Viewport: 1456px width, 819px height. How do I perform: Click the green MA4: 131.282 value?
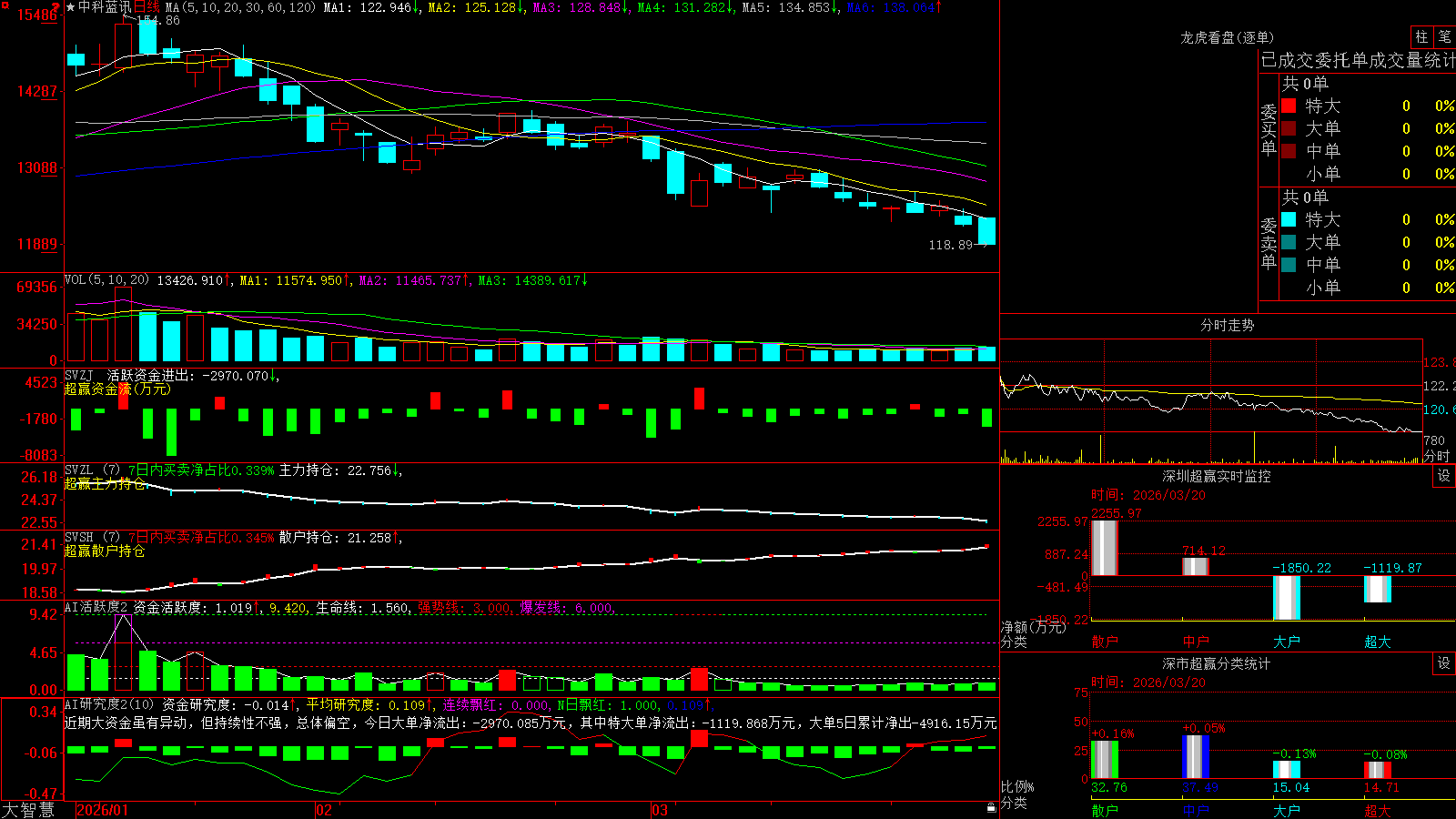point(685,7)
